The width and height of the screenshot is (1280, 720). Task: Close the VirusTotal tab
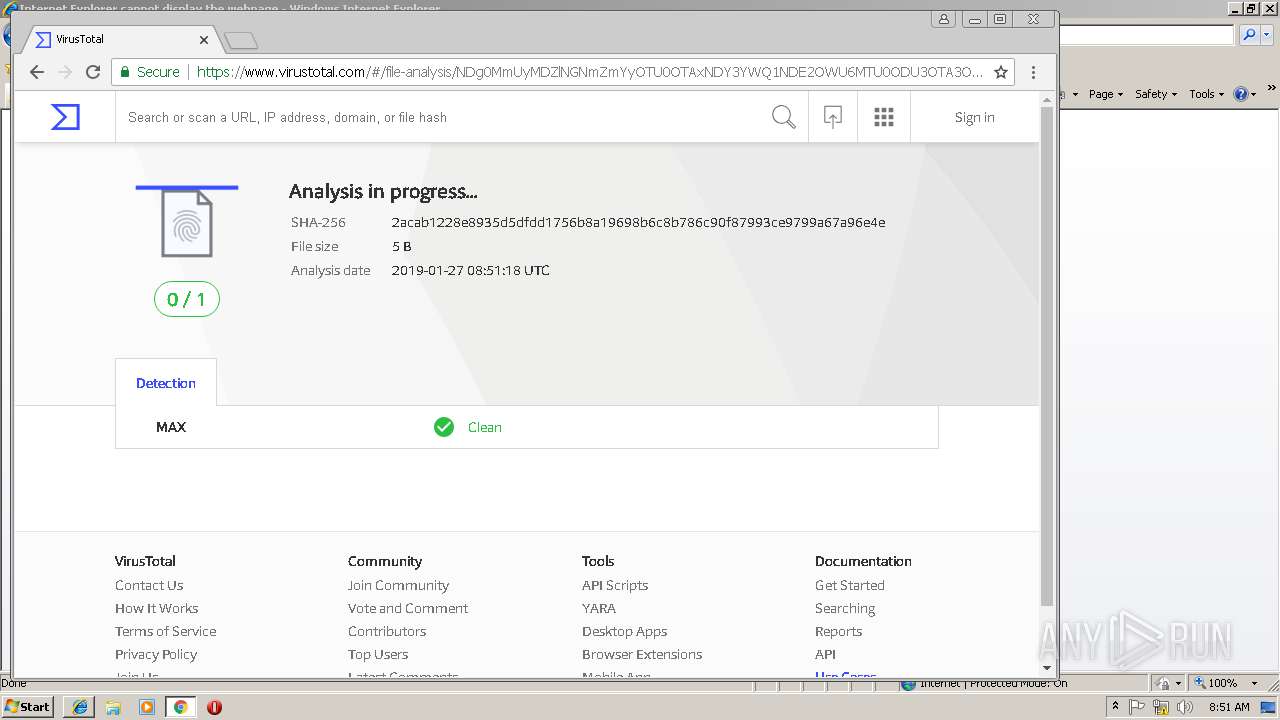click(204, 40)
